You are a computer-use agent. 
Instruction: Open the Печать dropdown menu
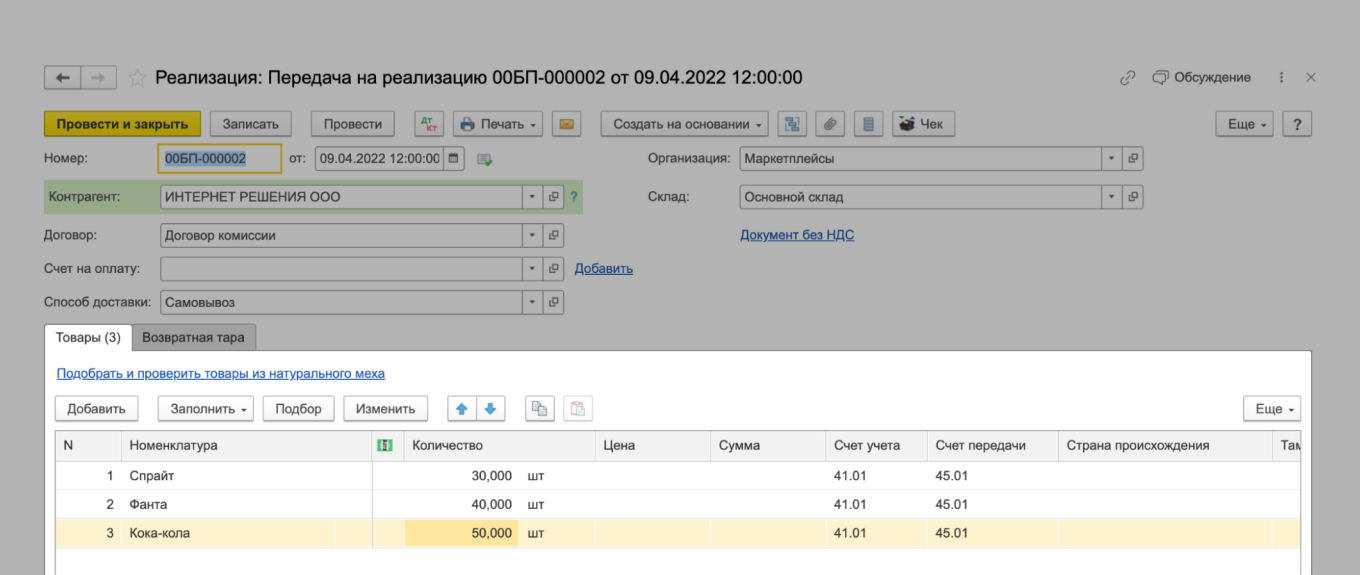[x=498, y=124]
